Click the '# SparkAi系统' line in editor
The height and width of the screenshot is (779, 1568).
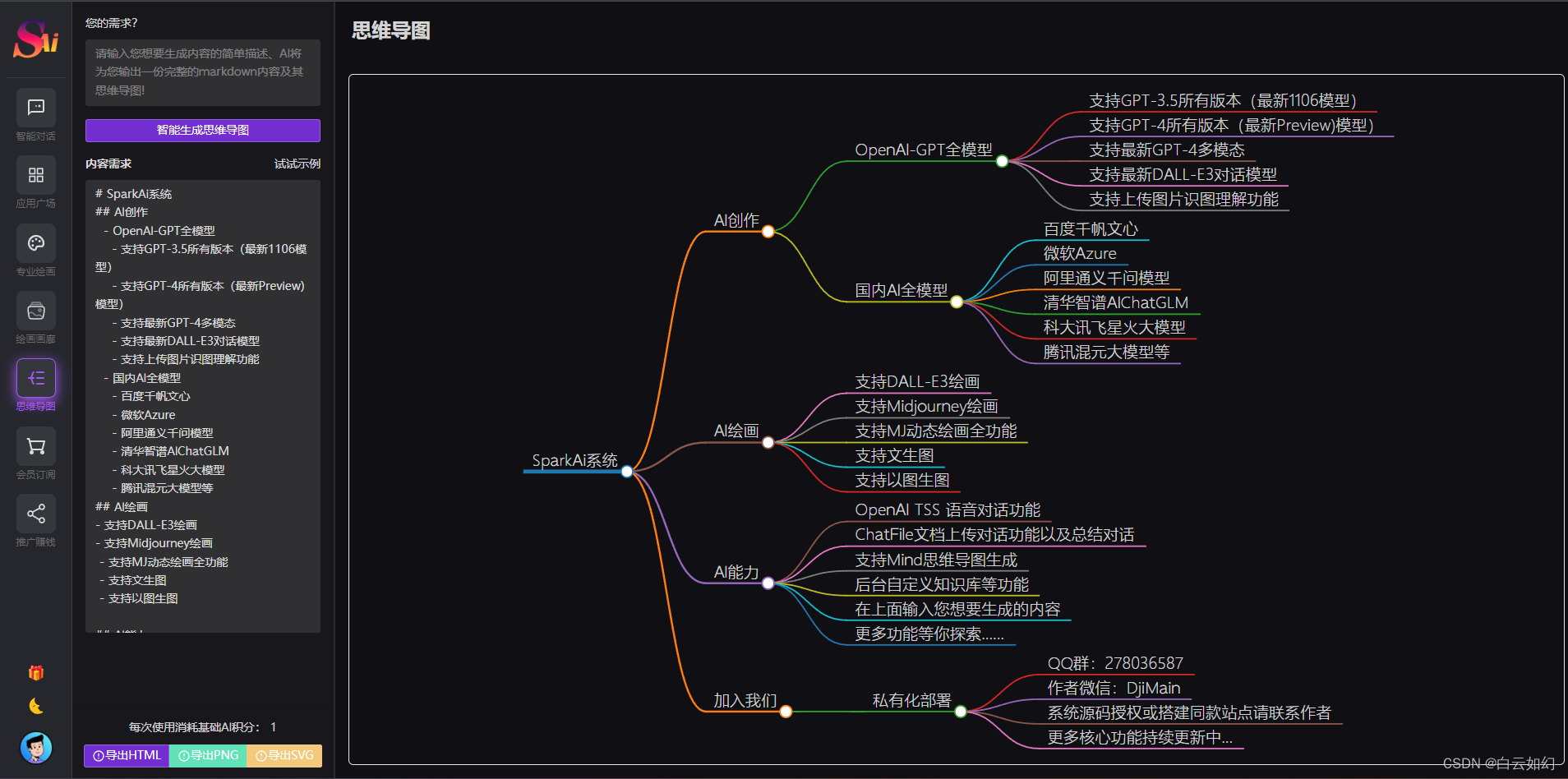point(133,194)
